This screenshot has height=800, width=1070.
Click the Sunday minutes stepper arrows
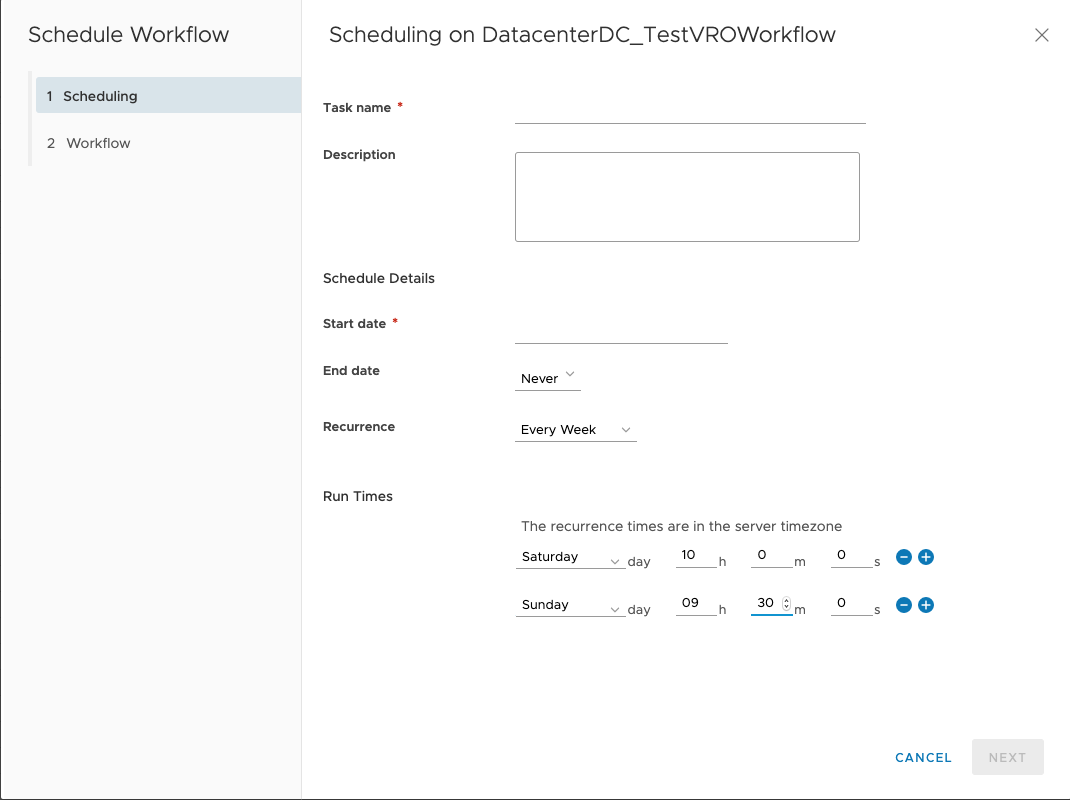coord(787,604)
